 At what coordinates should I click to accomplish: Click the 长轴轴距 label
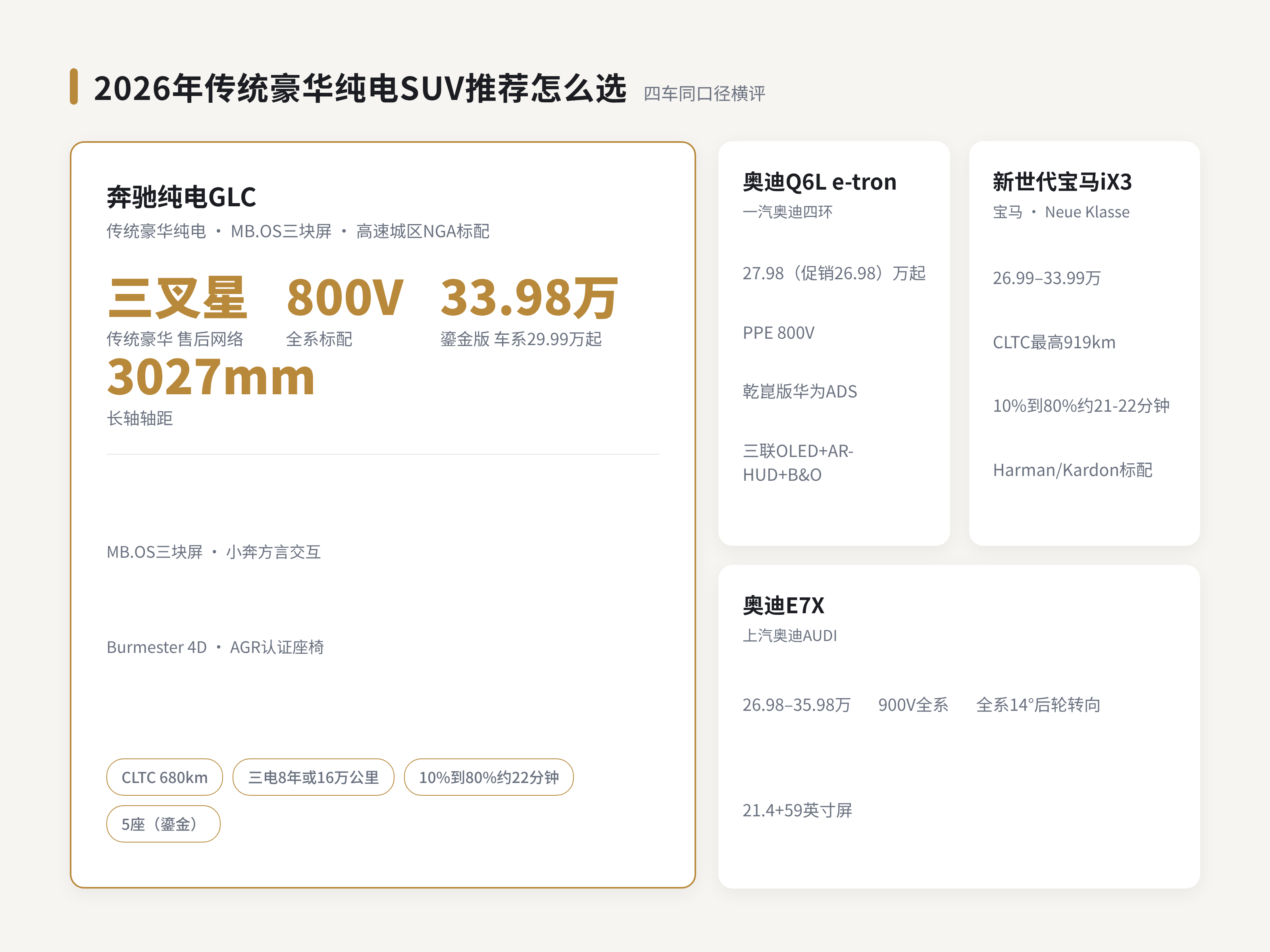click(140, 418)
